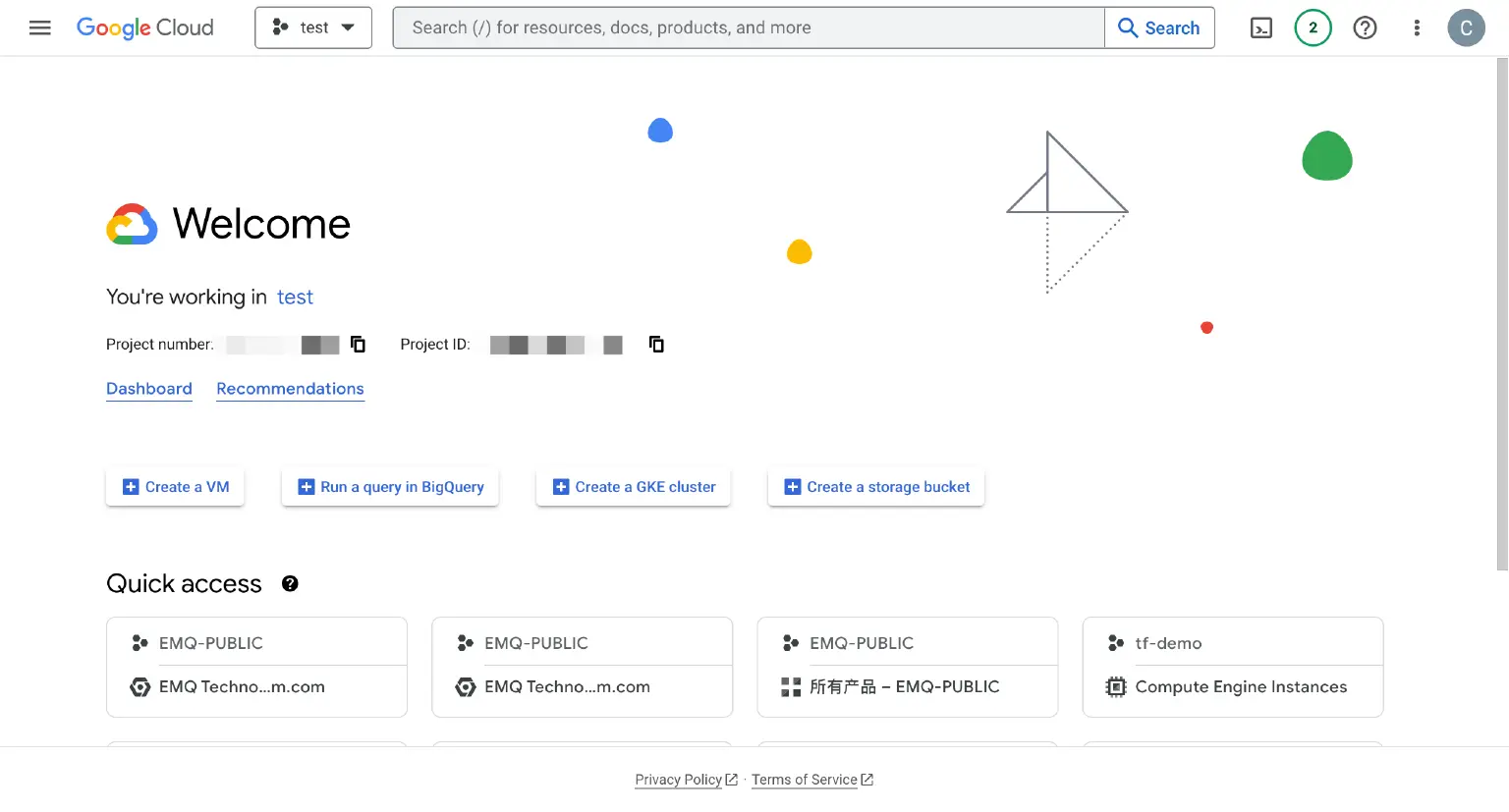This screenshot has width=1509, height=812.
Task: Click the Google Cloud logo
Action: (x=145, y=27)
